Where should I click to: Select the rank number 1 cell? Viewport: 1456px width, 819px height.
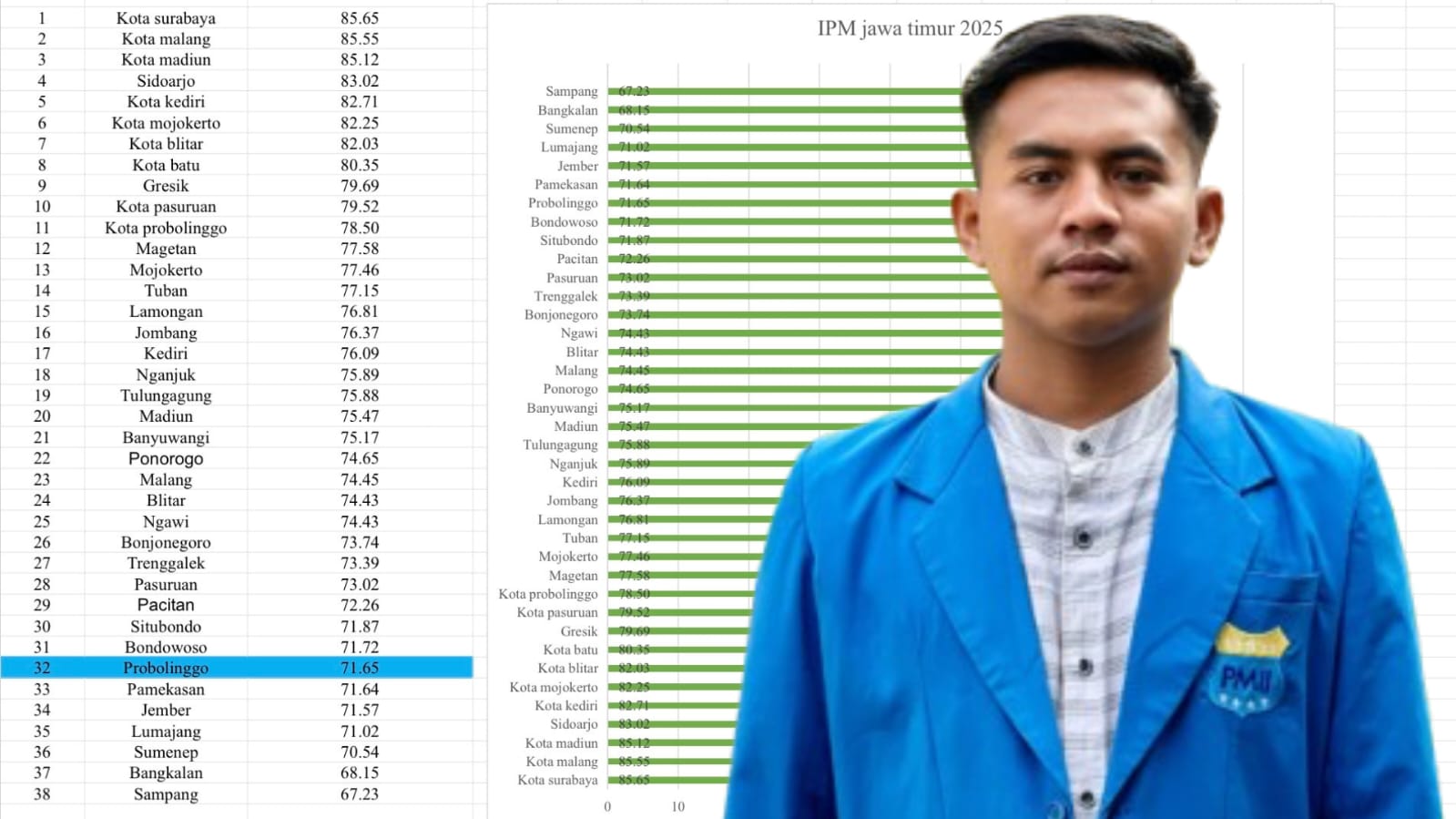coord(42,18)
